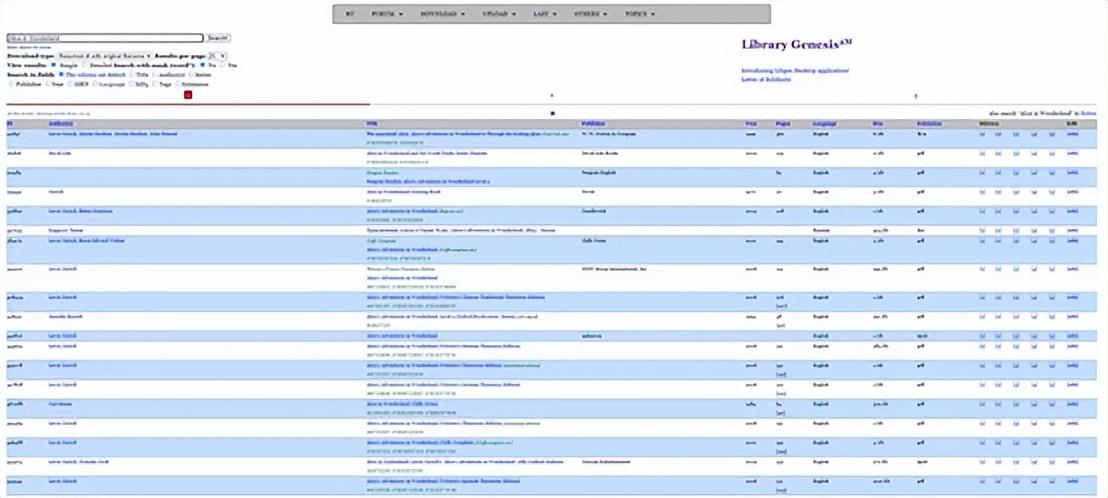Click the W. W. Norton & Company publisher cell
1108x498 pixels.
click(x=610, y=134)
